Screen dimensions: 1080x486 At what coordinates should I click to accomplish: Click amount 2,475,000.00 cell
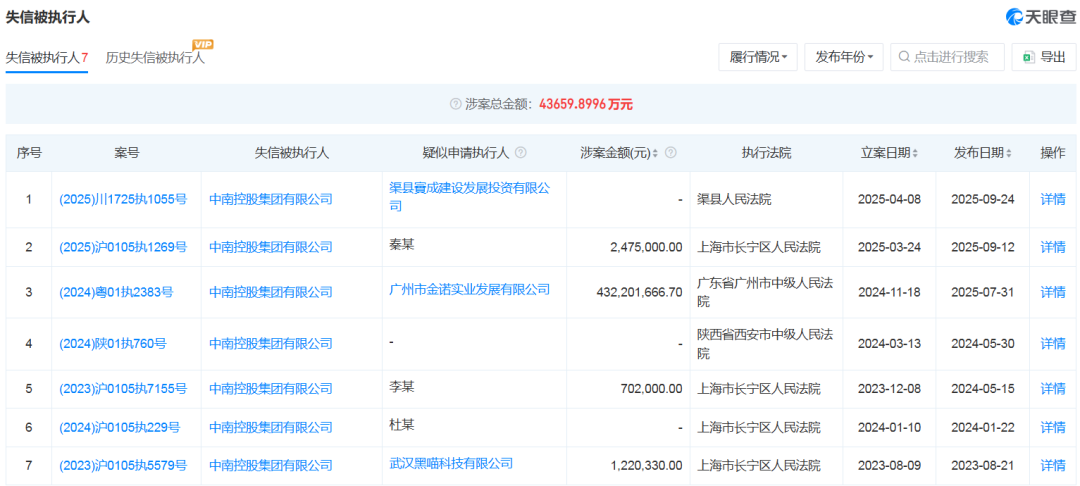coord(647,247)
